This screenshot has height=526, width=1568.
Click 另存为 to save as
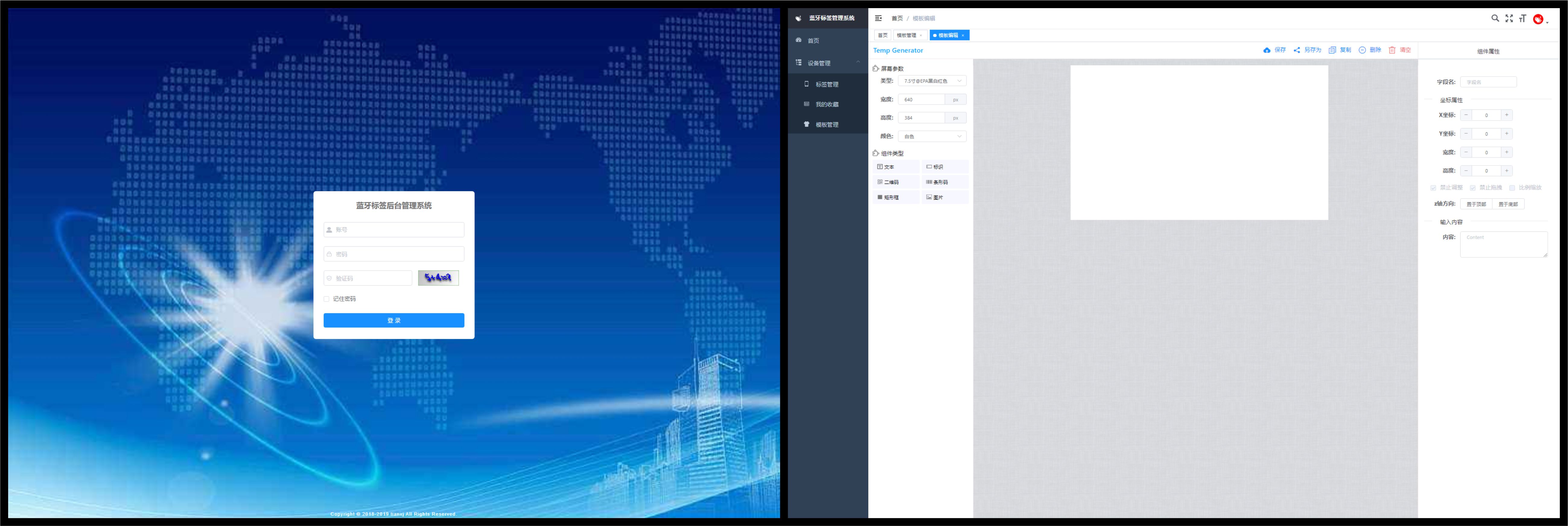coord(1308,50)
